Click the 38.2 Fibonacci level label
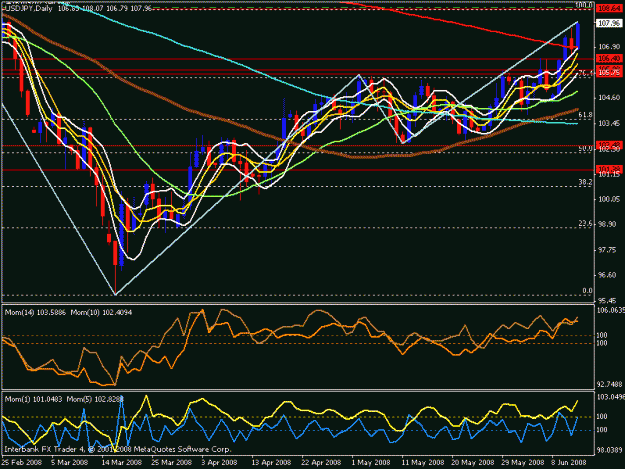This screenshot has height=469, width=625. pos(585,182)
